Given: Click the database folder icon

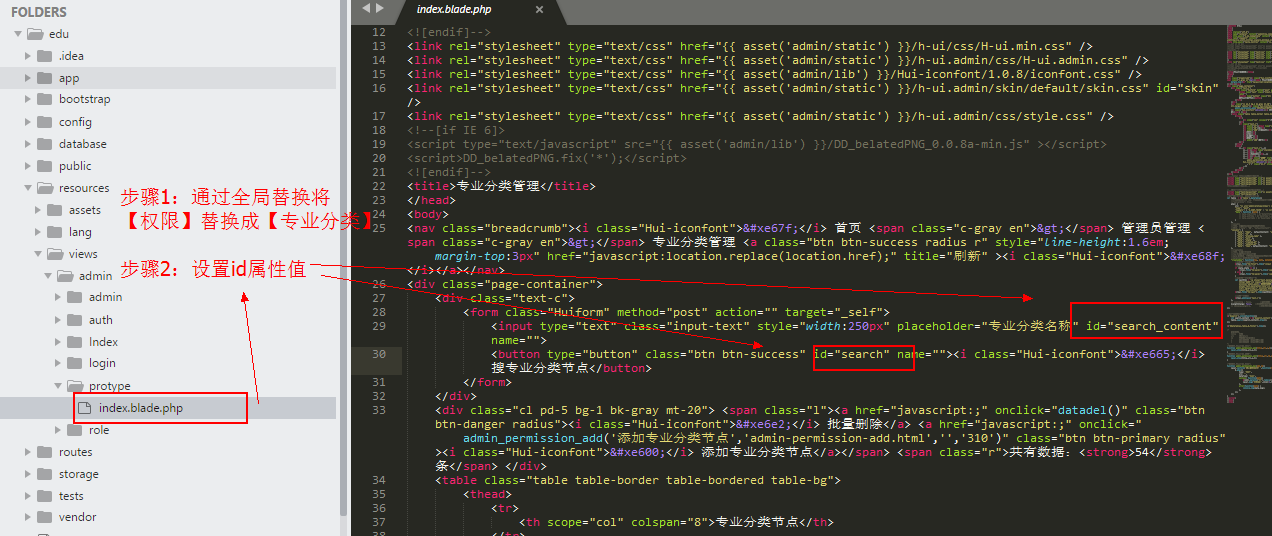Looking at the screenshot, I should tap(43, 144).
